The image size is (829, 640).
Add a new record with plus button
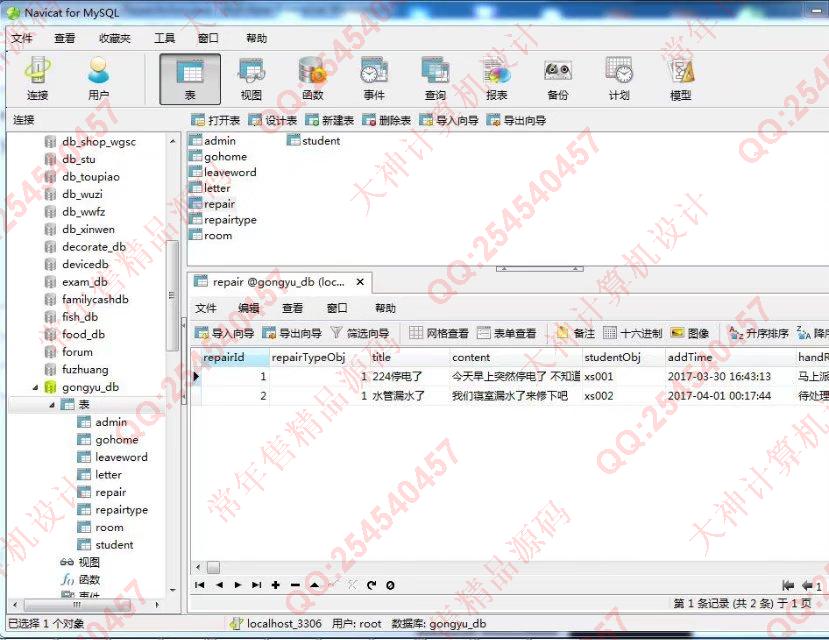pyautogui.click(x=275, y=585)
